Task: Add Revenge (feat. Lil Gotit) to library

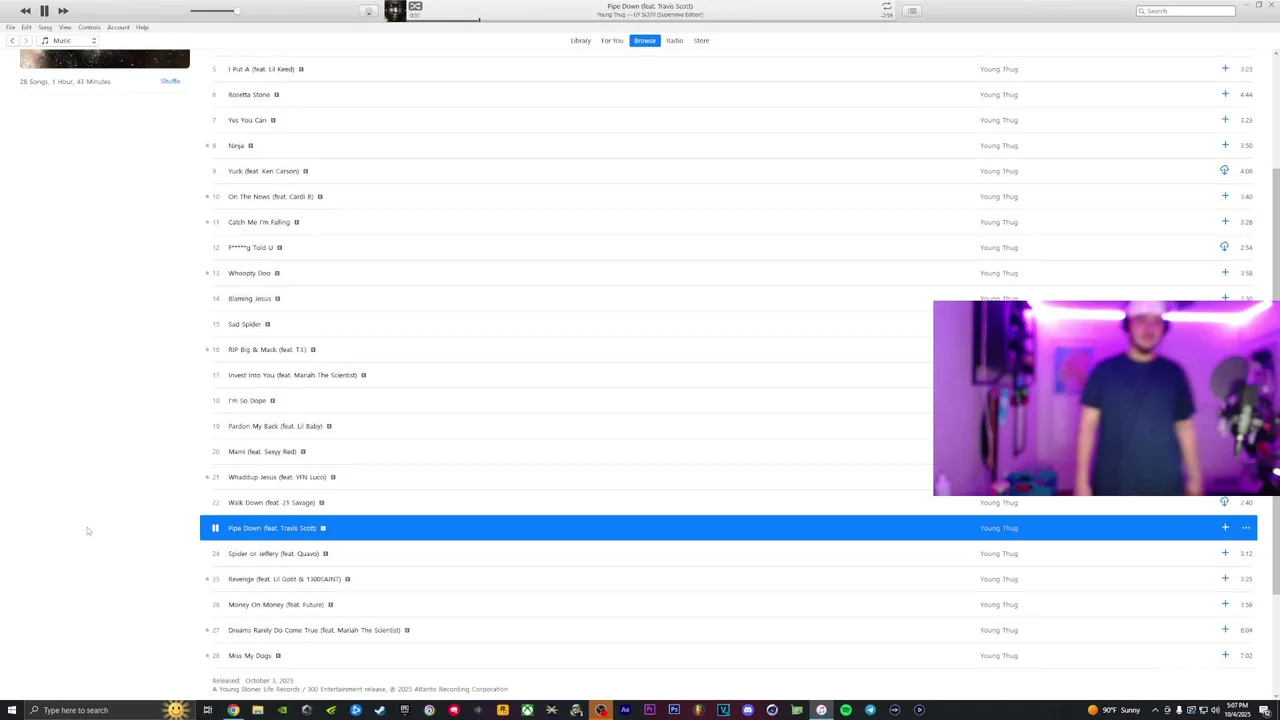Action: (1225, 579)
